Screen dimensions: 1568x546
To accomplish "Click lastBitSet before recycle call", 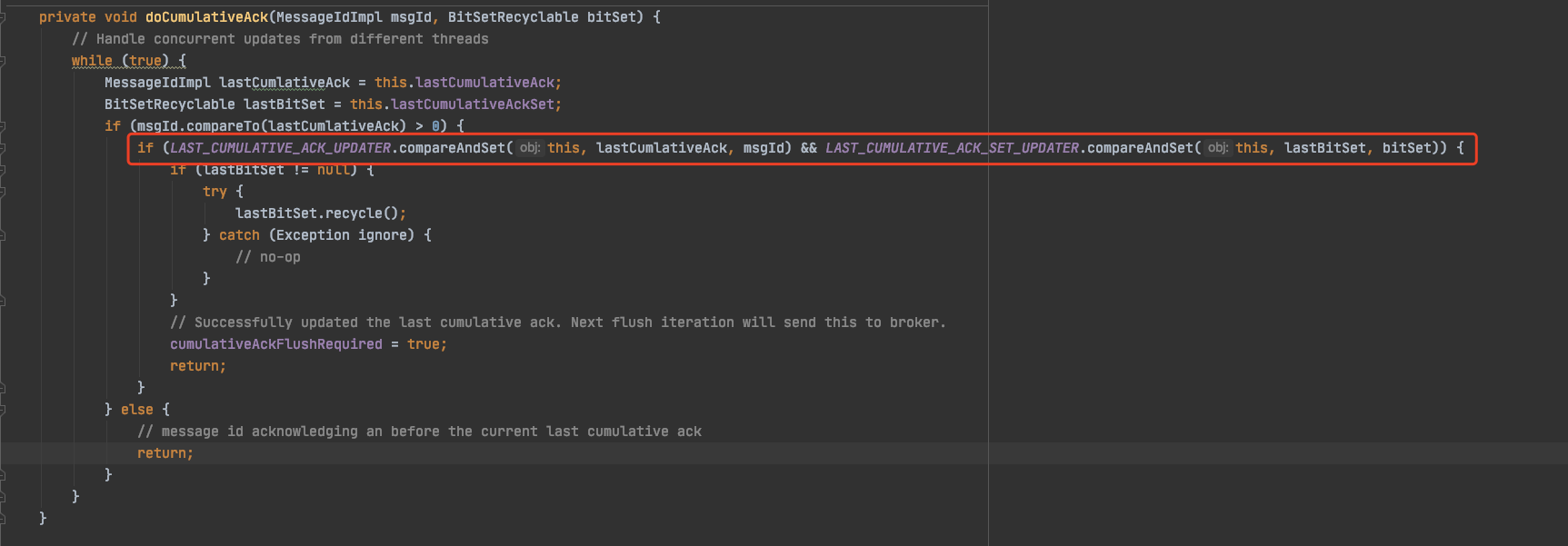I will pyautogui.click(x=276, y=213).
